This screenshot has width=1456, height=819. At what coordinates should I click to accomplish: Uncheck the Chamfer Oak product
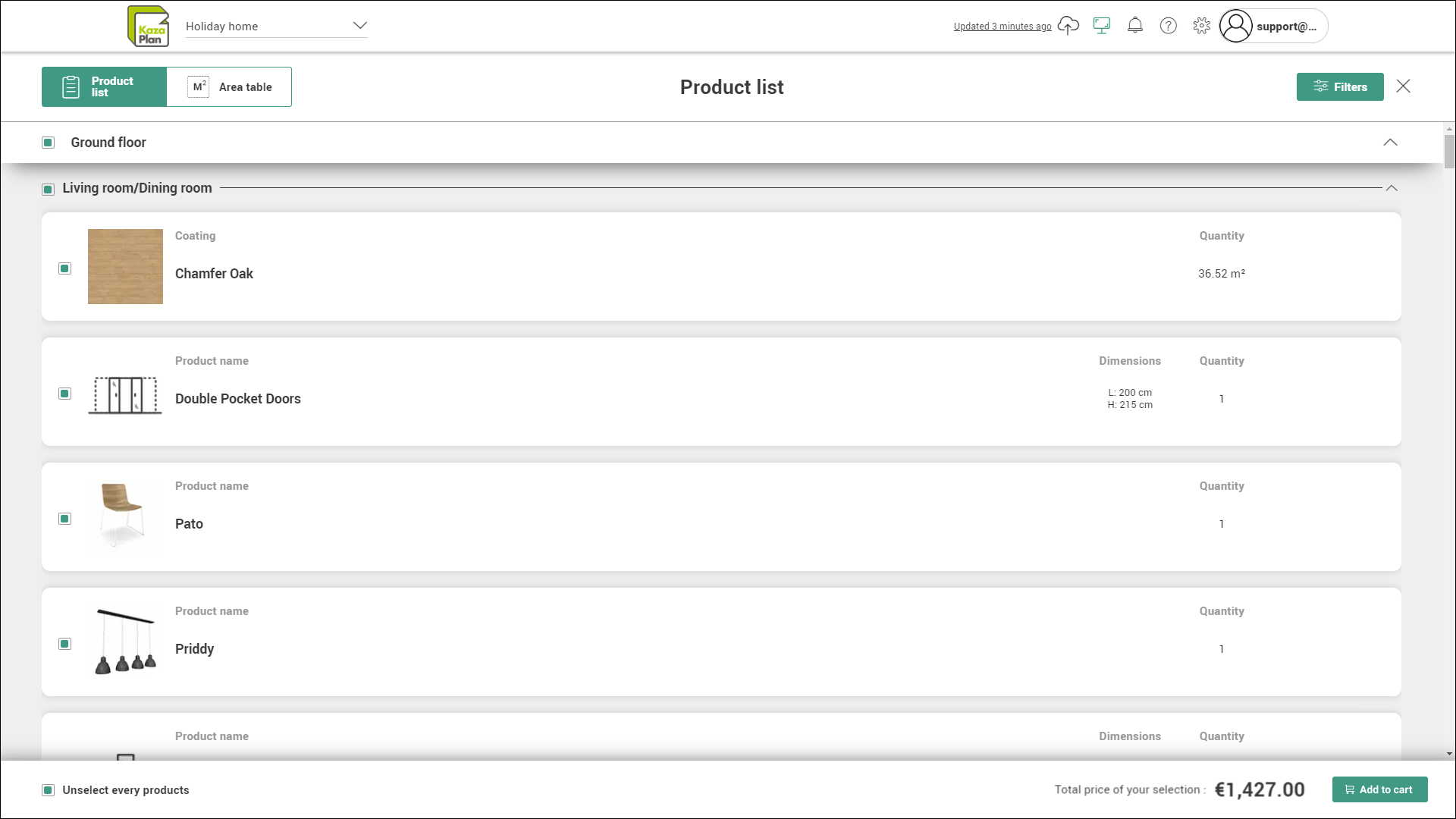pyautogui.click(x=65, y=268)
